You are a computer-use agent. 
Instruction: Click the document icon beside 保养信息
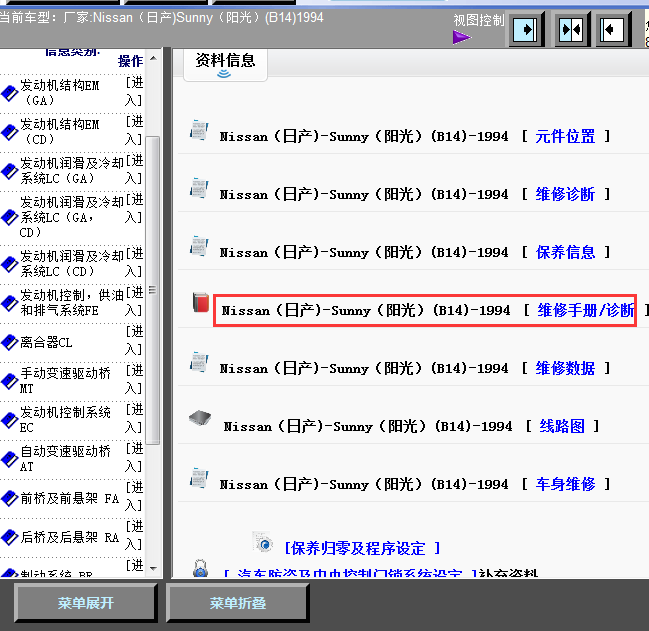199,245
